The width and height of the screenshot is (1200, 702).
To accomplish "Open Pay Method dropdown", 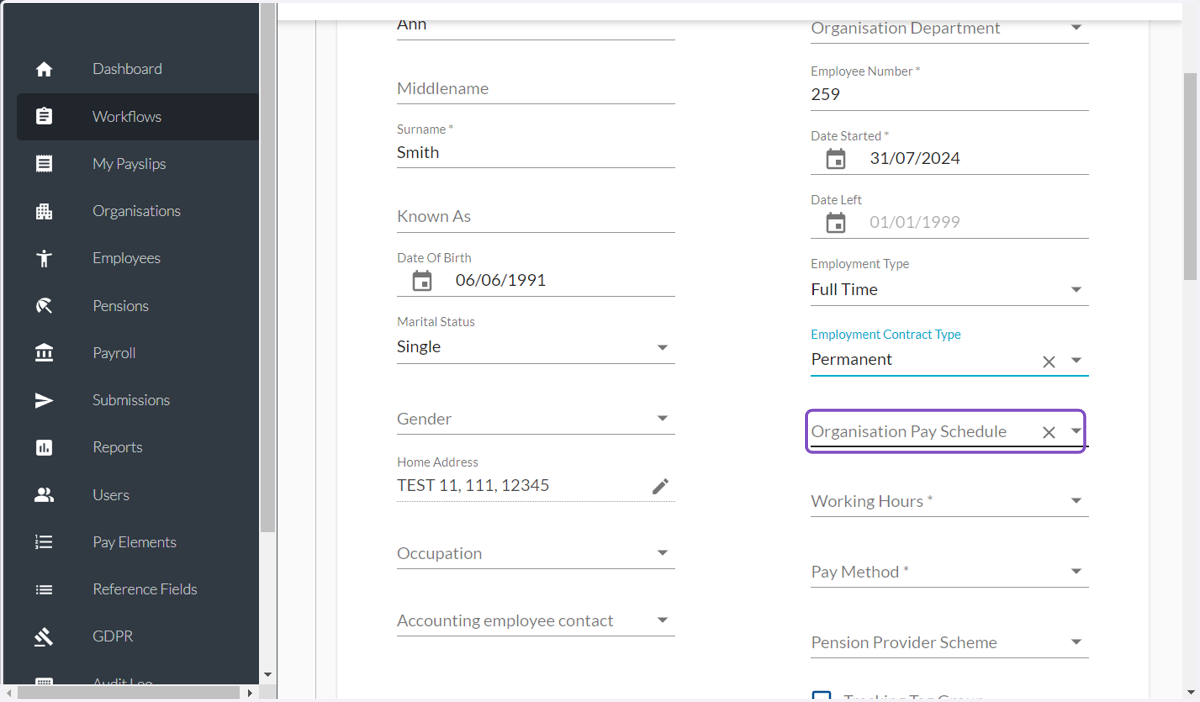I will coord(1076,572).
